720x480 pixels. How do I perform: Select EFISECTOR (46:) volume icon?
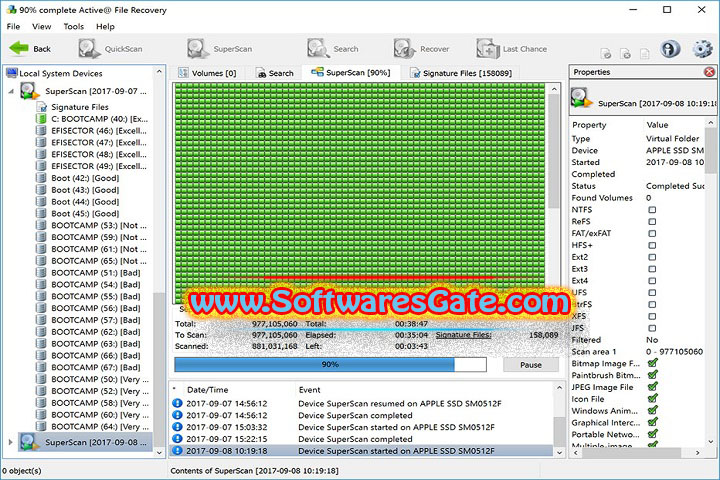tap(41, 131)
